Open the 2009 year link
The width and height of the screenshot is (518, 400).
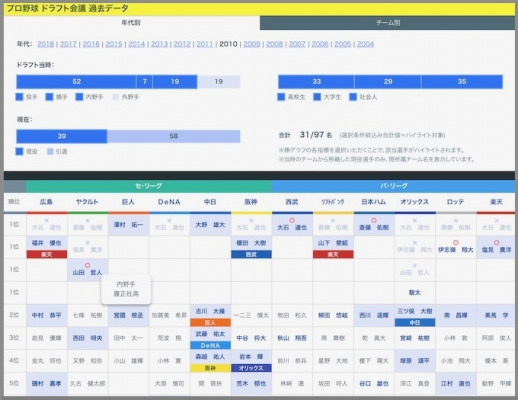click(252, 44)
